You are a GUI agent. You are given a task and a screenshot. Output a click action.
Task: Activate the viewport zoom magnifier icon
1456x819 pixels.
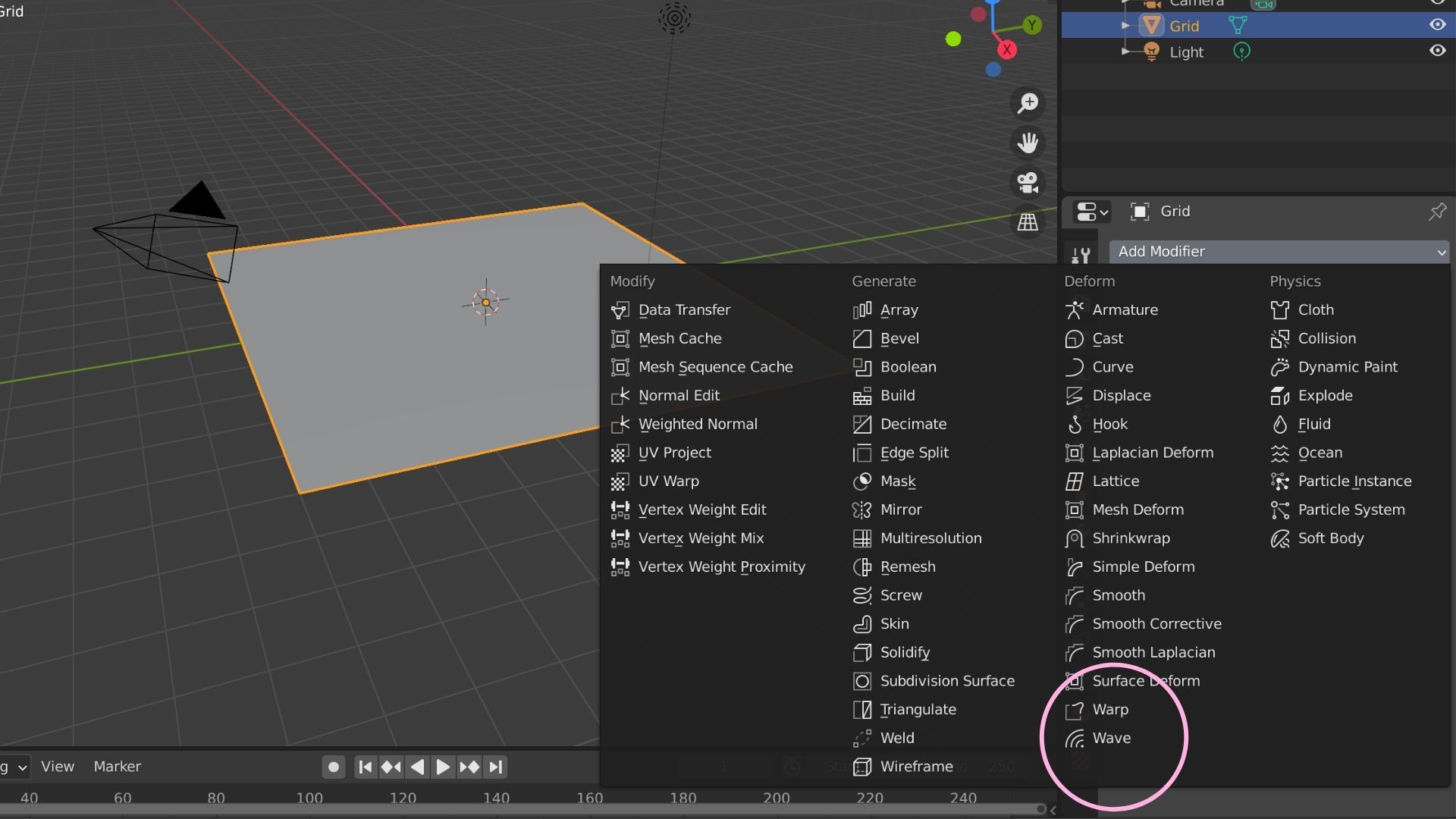[1028, 104]
